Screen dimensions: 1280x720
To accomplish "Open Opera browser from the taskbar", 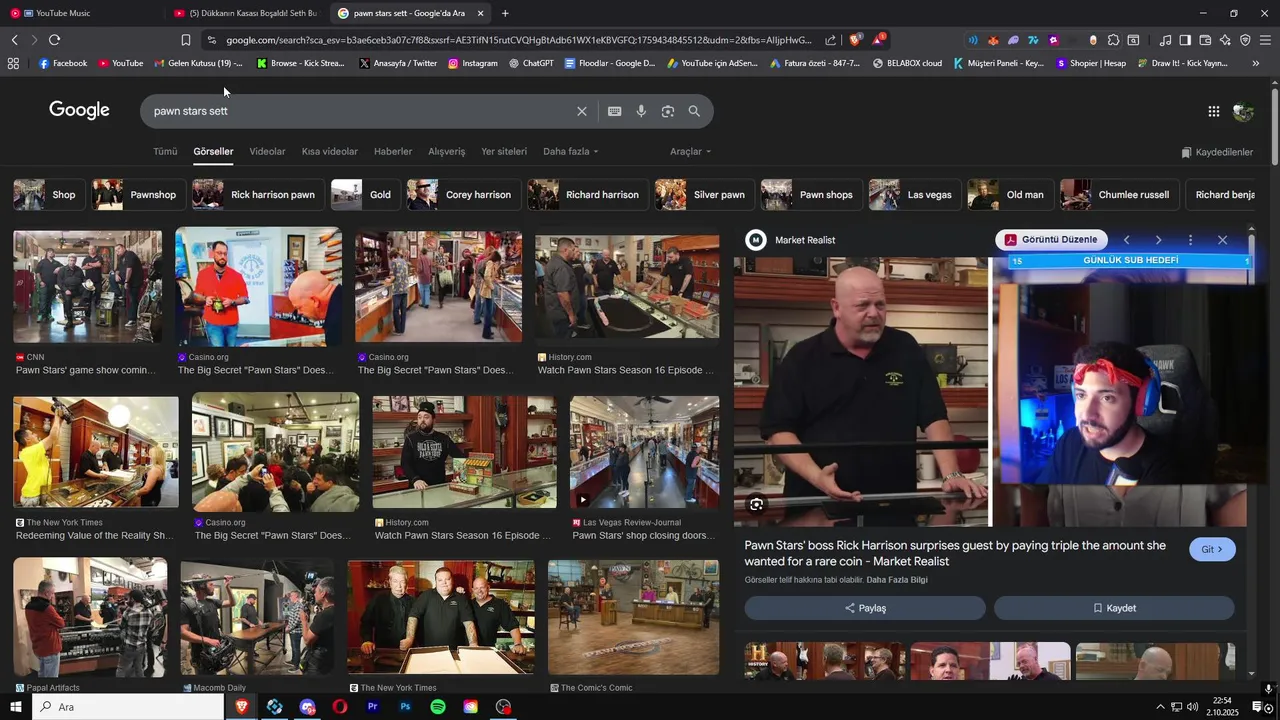I will 340,707.
